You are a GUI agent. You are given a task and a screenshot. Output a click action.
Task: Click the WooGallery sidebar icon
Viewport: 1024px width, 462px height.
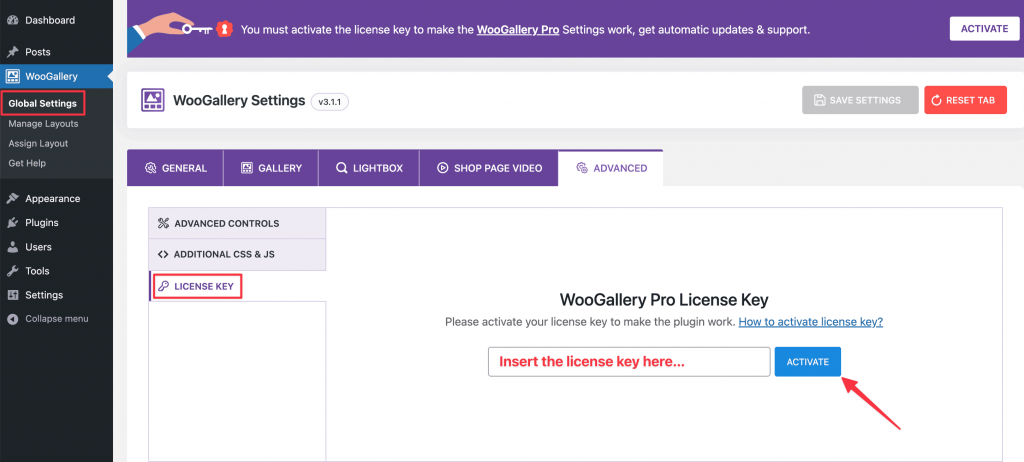coord(12,76)
